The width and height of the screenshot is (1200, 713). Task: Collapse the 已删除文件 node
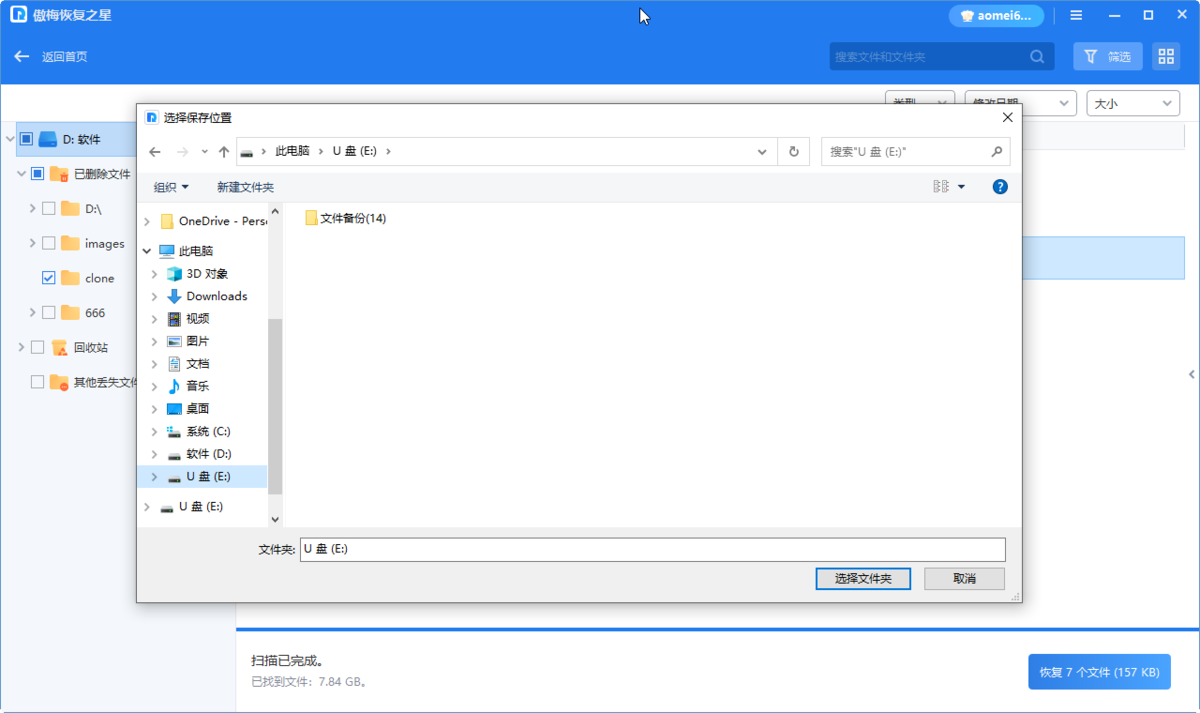(21, 174)
